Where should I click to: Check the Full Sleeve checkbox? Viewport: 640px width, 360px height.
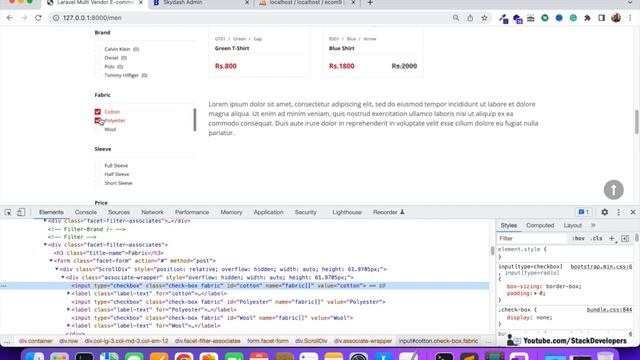tap(98, 165)
